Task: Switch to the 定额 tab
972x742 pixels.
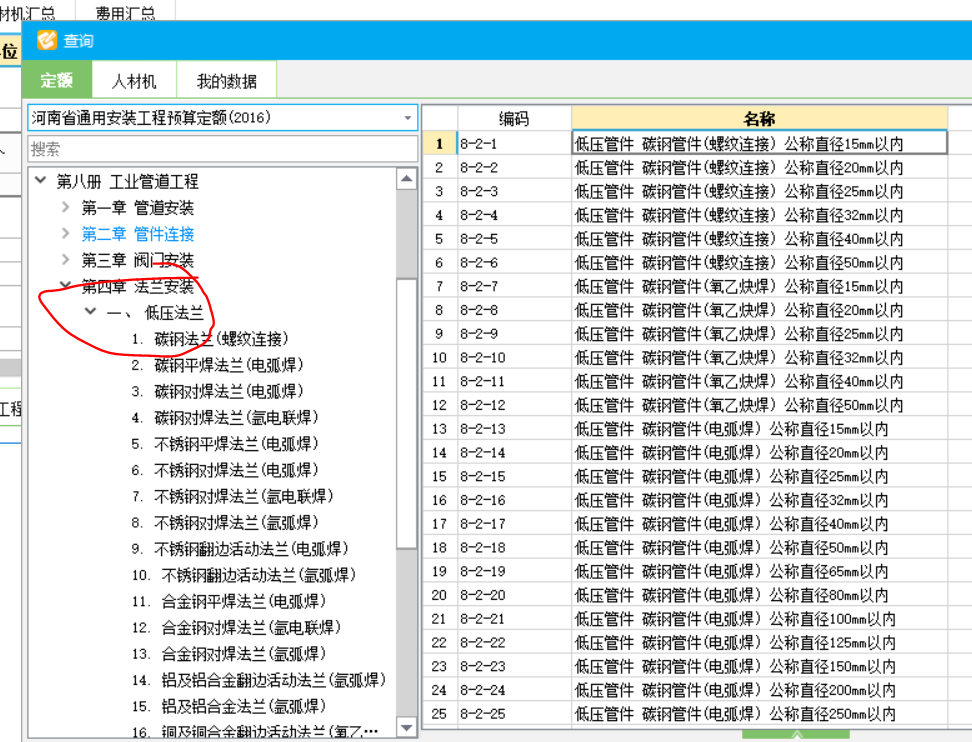Action: (x=57, y=81)
